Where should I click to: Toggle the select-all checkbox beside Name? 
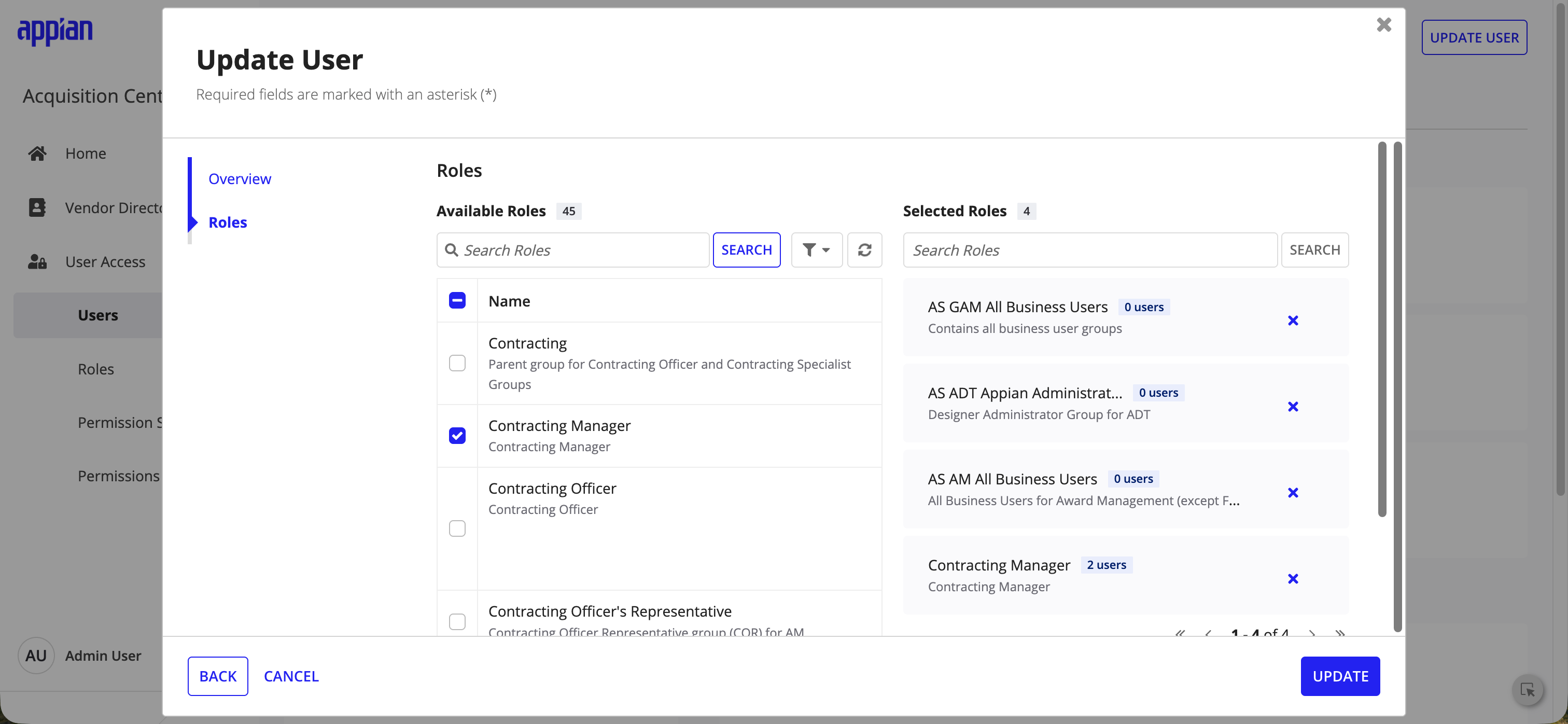(x=457, y=301)
